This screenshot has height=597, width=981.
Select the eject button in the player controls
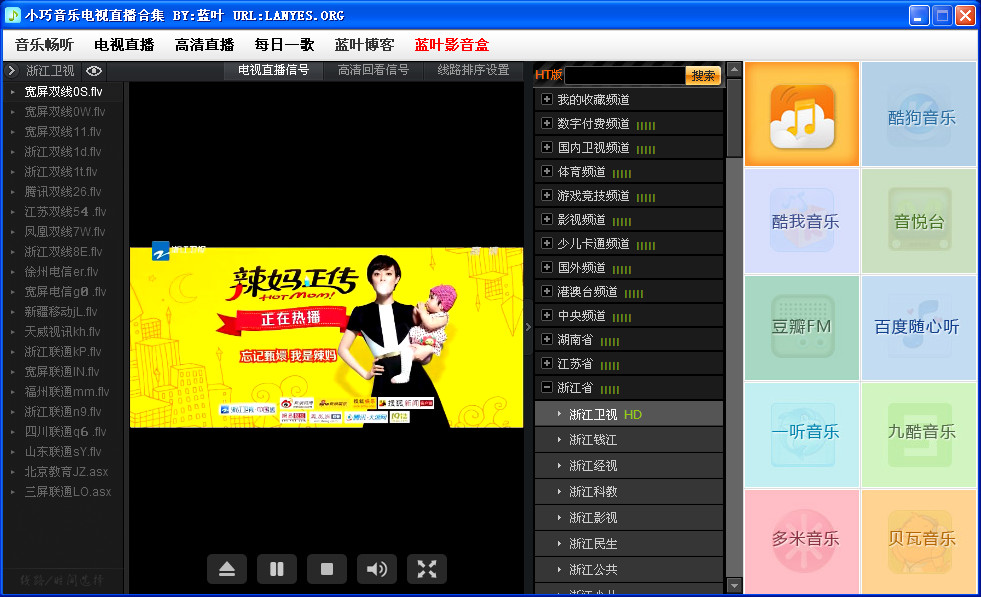(226, 568)
